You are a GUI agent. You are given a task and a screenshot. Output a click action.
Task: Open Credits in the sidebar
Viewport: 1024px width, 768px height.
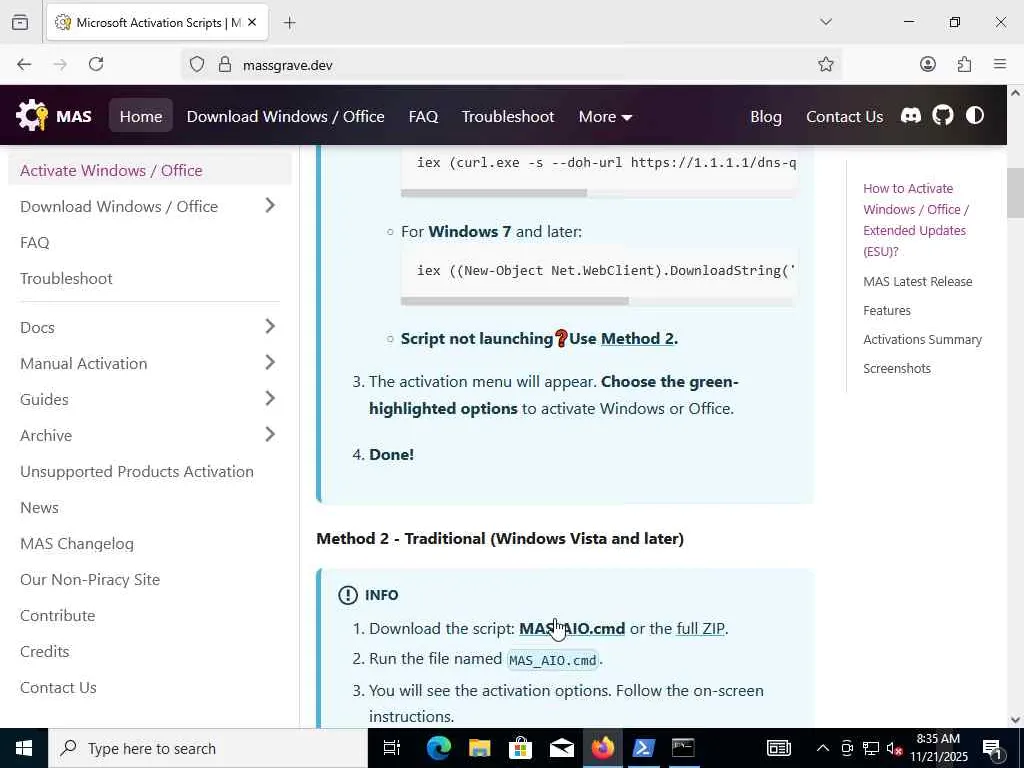(44, 651)
